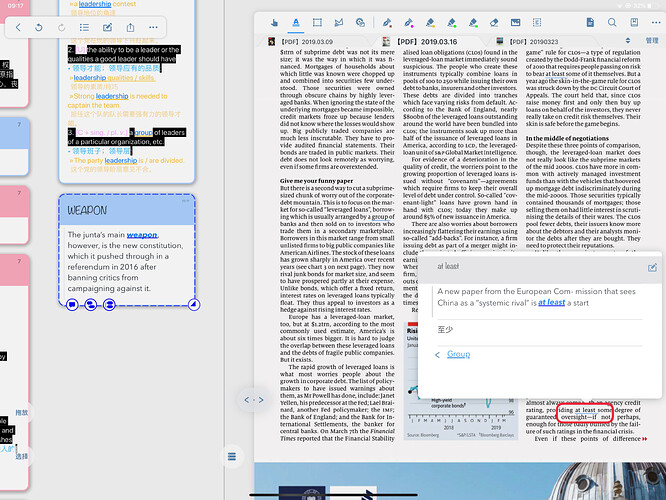Open the 'at least' link in popup
This screenshot has width=666, height=500.
pyautogui.click(x=551, y=302)
